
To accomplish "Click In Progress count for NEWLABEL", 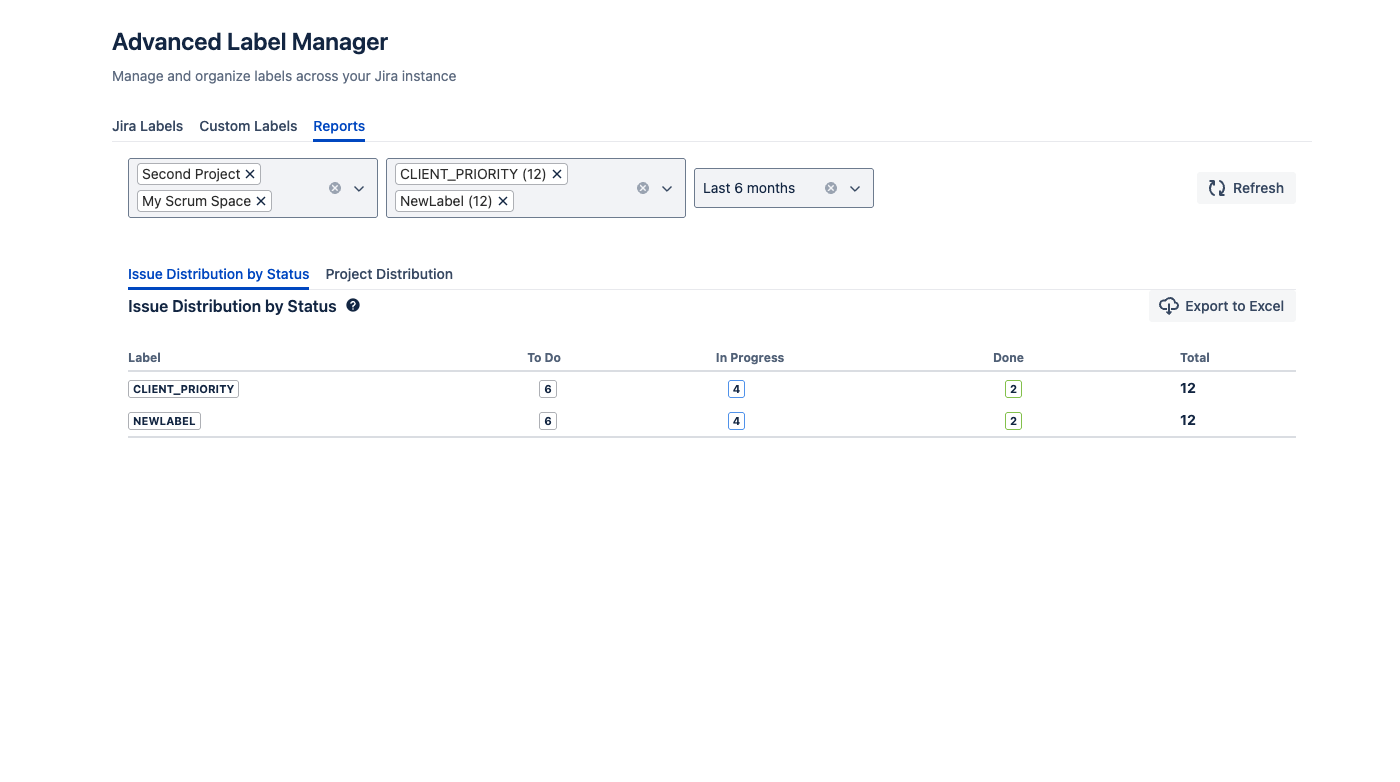I will [736, 421].
